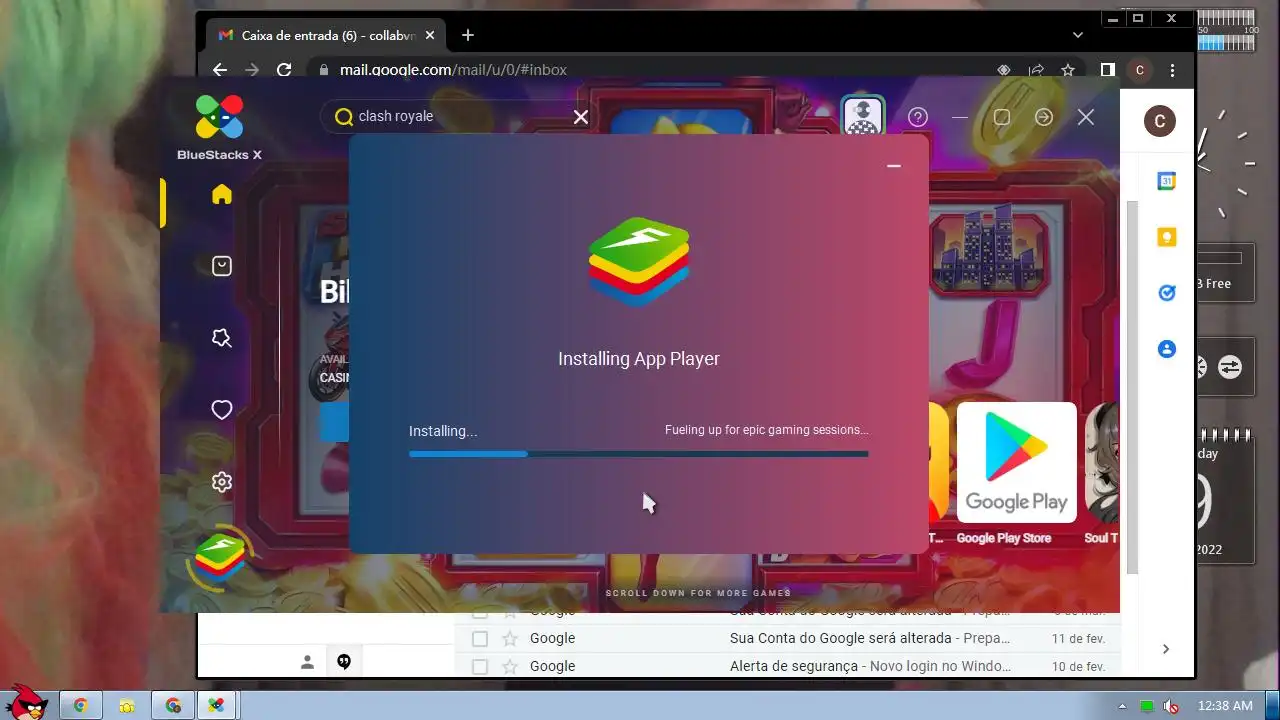Click the BlueStacks X logo

coord(219,127)
